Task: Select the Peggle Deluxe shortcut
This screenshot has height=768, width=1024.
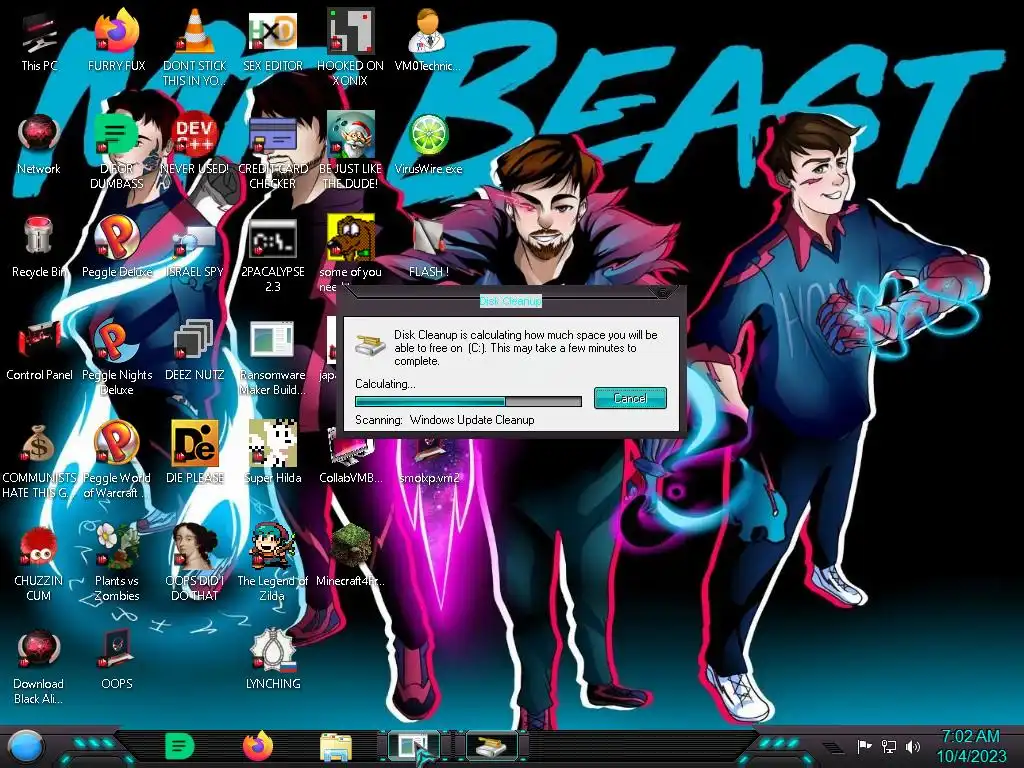Action: click(x=117, y=239)
